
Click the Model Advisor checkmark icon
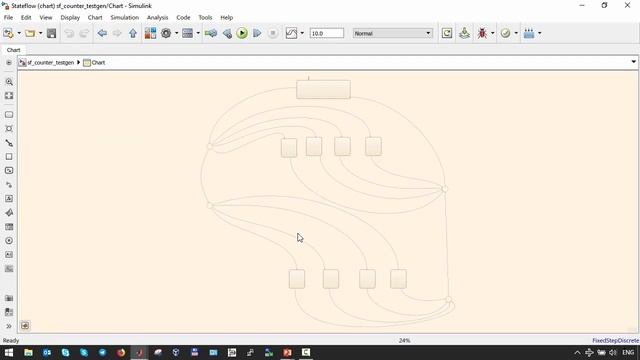point(505,33)
